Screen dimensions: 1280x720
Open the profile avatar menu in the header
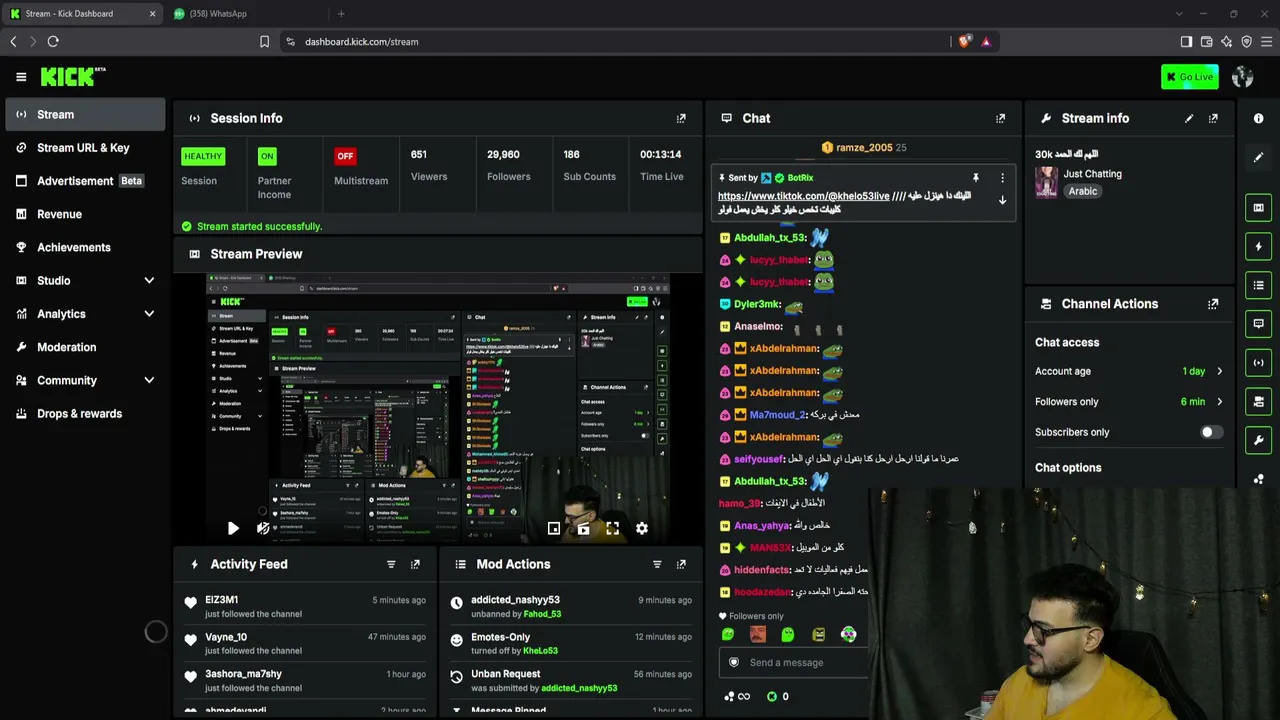point(1243,77)
